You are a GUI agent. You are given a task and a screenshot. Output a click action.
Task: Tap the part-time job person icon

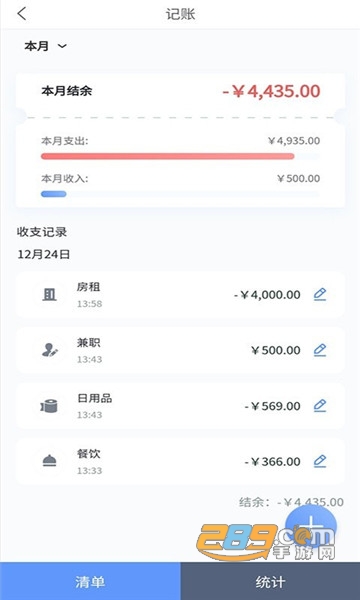[x=49, y=350]
